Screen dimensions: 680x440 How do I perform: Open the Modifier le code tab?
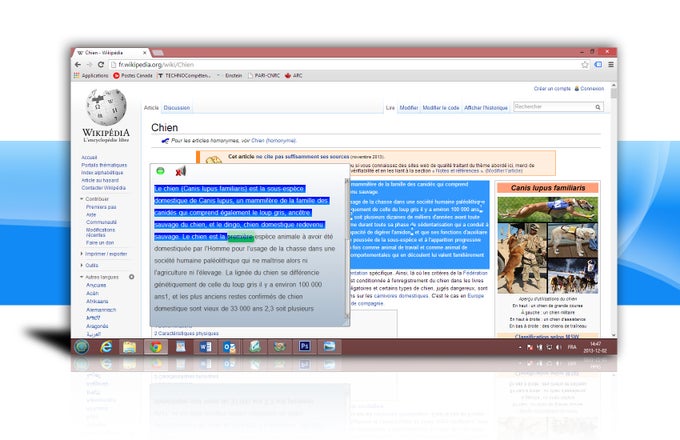point(441,108)
